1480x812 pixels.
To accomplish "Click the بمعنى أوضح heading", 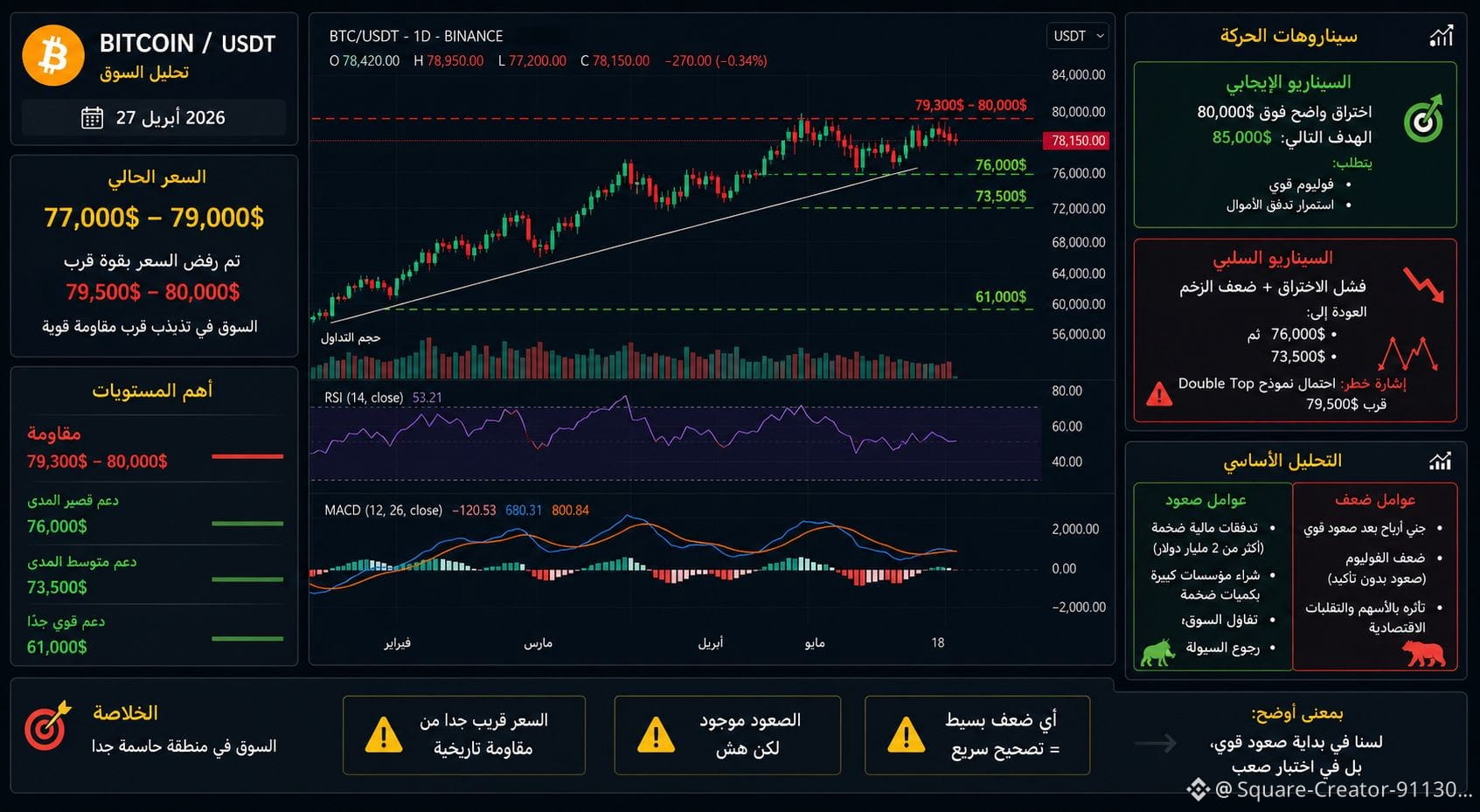I will tap(1296, 714).
